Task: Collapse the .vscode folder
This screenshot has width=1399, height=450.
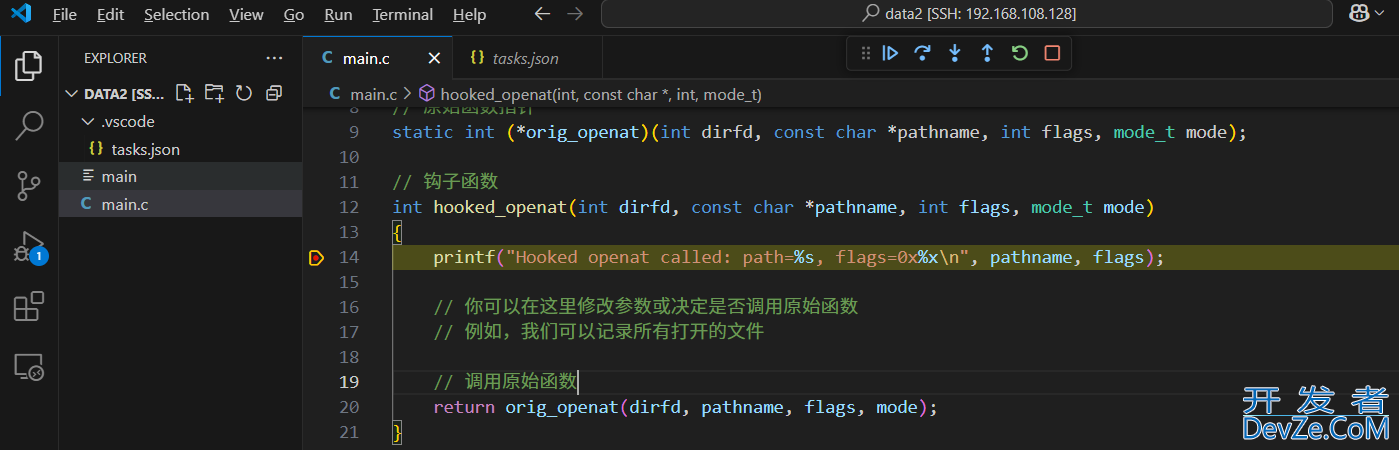Action: click(x=87, y=121)
